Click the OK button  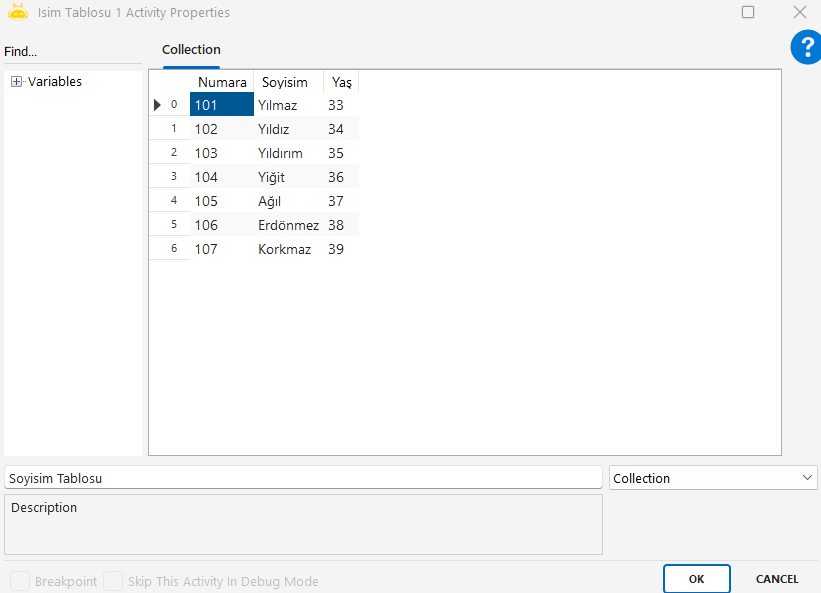point(696,579)
